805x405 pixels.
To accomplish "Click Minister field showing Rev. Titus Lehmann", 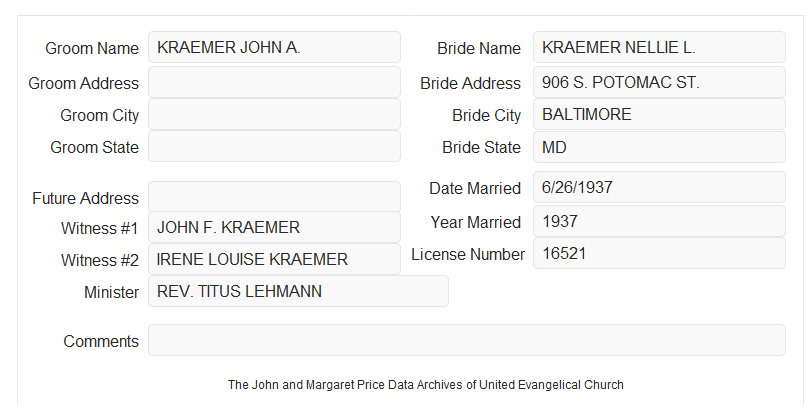I will [298, 291].
